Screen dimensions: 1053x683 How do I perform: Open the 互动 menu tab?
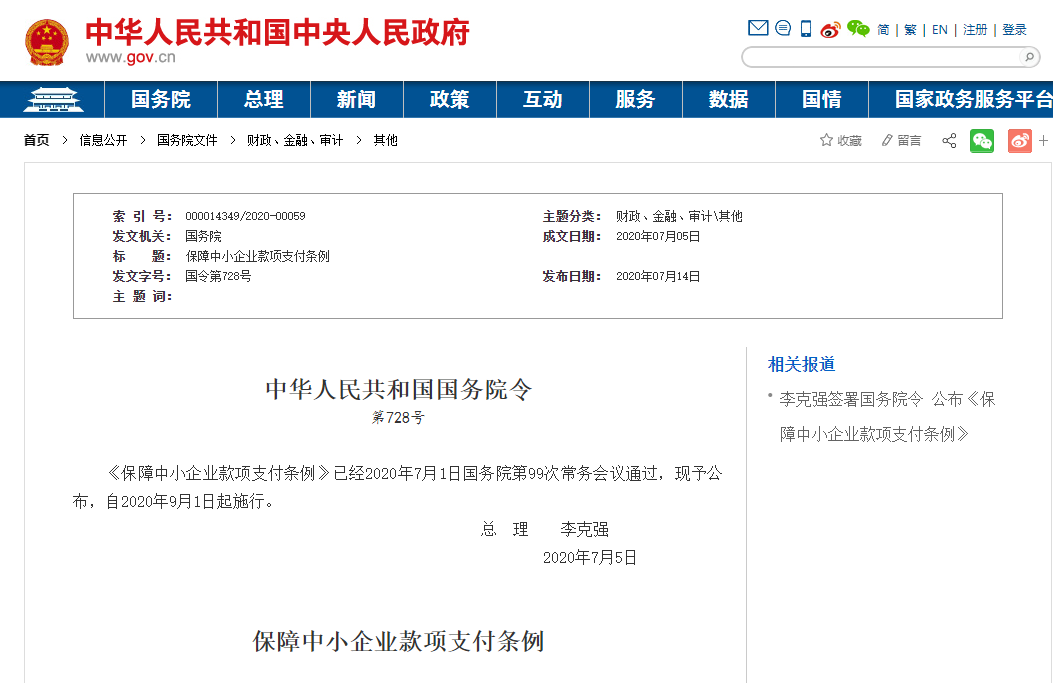click(543, 99)
